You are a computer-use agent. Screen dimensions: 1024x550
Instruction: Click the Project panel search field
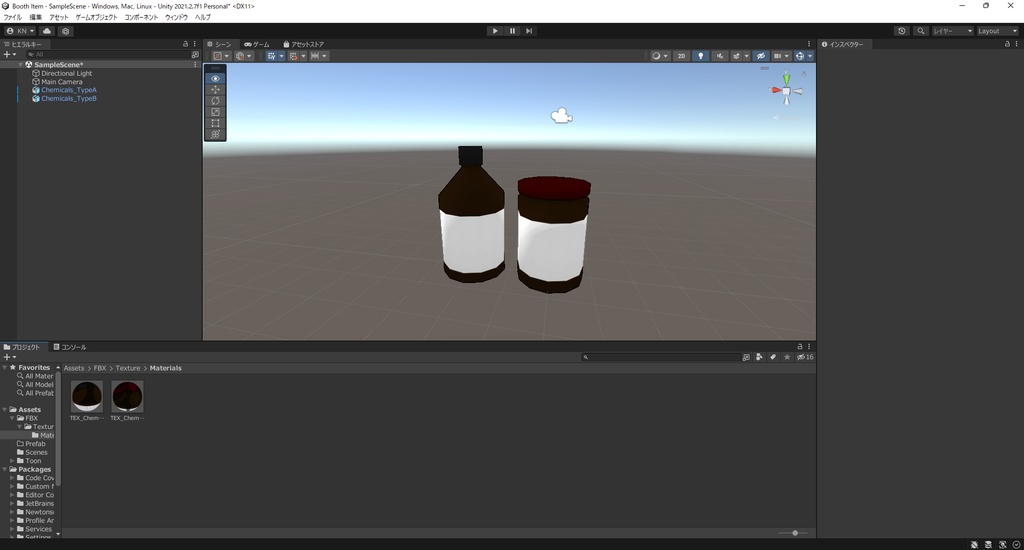[660, 357]
